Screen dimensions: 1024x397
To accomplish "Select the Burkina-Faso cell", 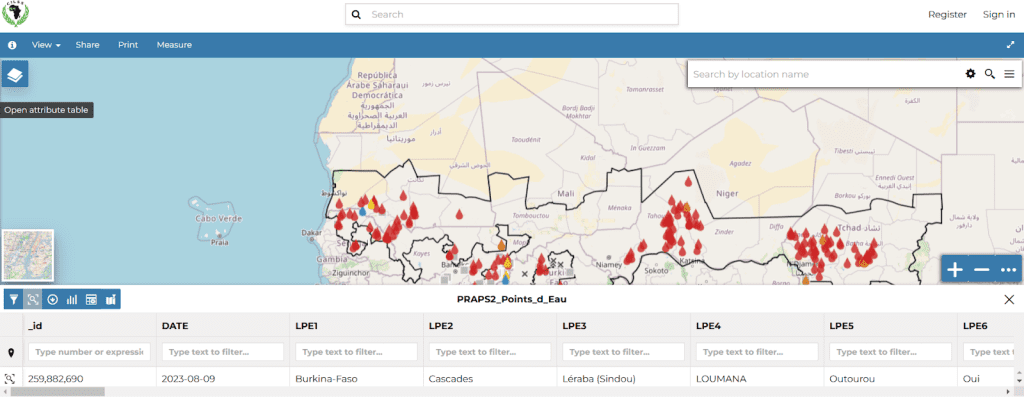I will tap(357, 378).
